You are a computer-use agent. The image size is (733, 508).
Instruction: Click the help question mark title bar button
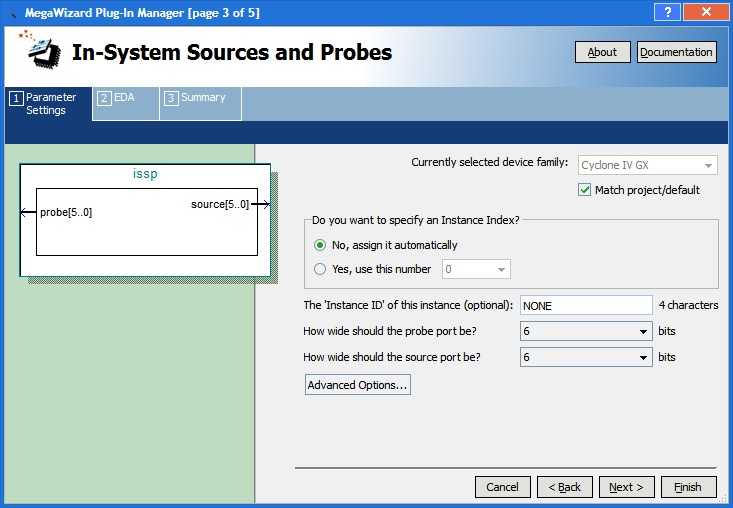667,12
